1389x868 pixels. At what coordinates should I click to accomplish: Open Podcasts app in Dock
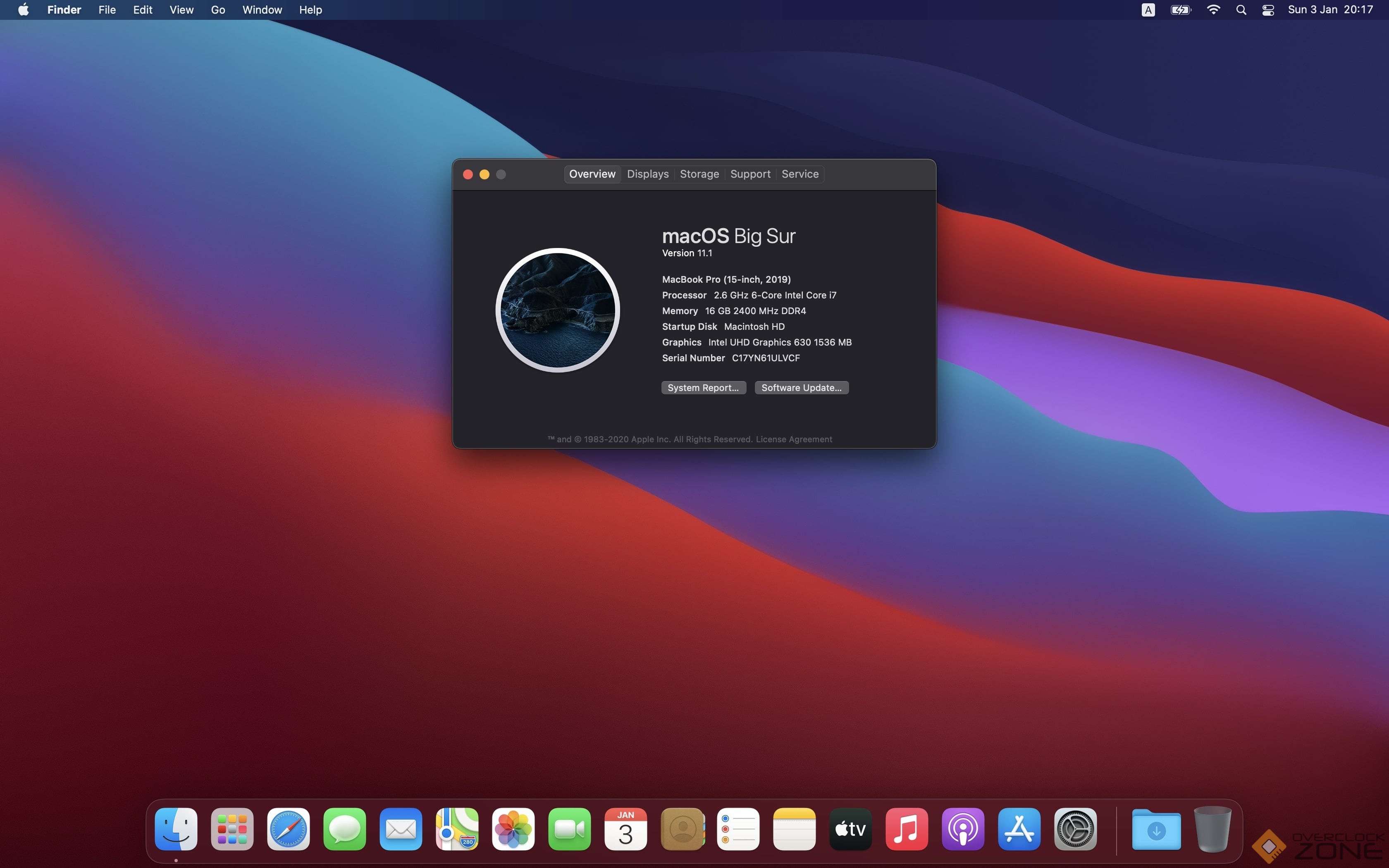pos(962,829)
